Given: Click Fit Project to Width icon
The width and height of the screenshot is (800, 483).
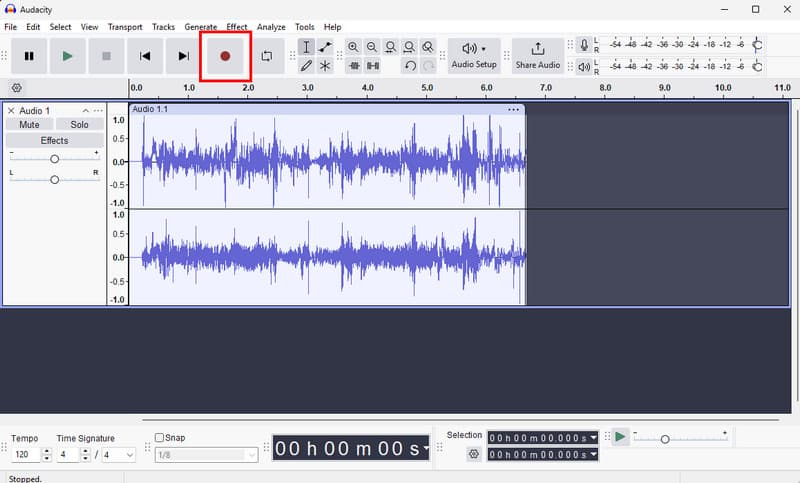Looking at the screenshot, I should (x=409, y=47).
